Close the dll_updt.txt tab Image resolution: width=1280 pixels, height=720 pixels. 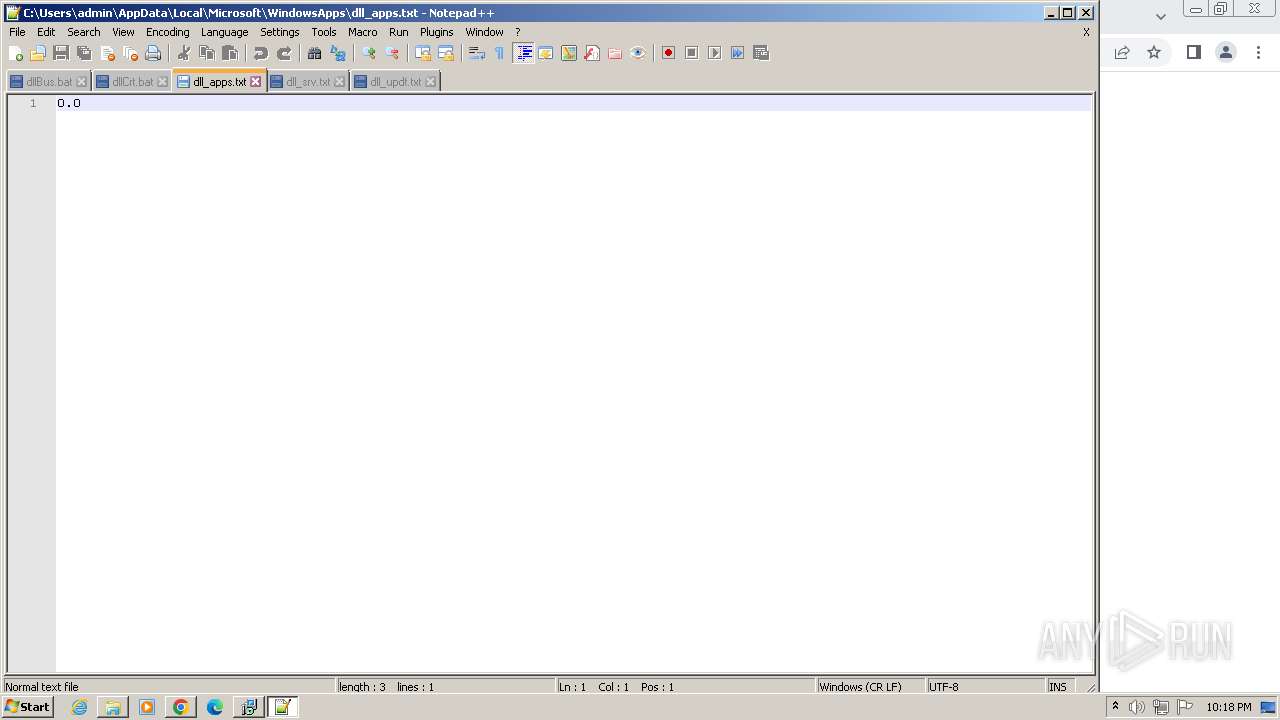(431, 82)
